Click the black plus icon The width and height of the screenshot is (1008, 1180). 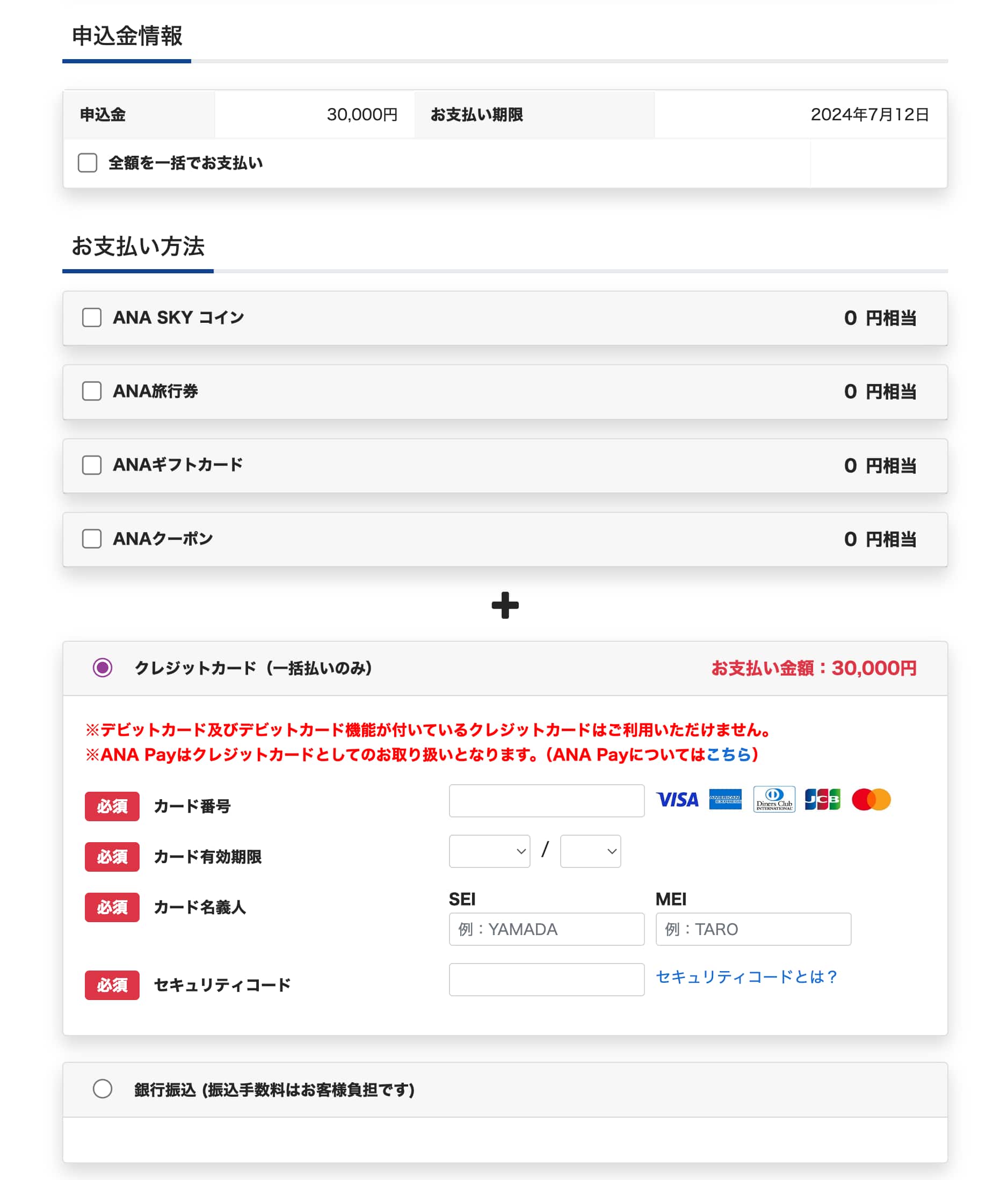click(x=505, y=605)
